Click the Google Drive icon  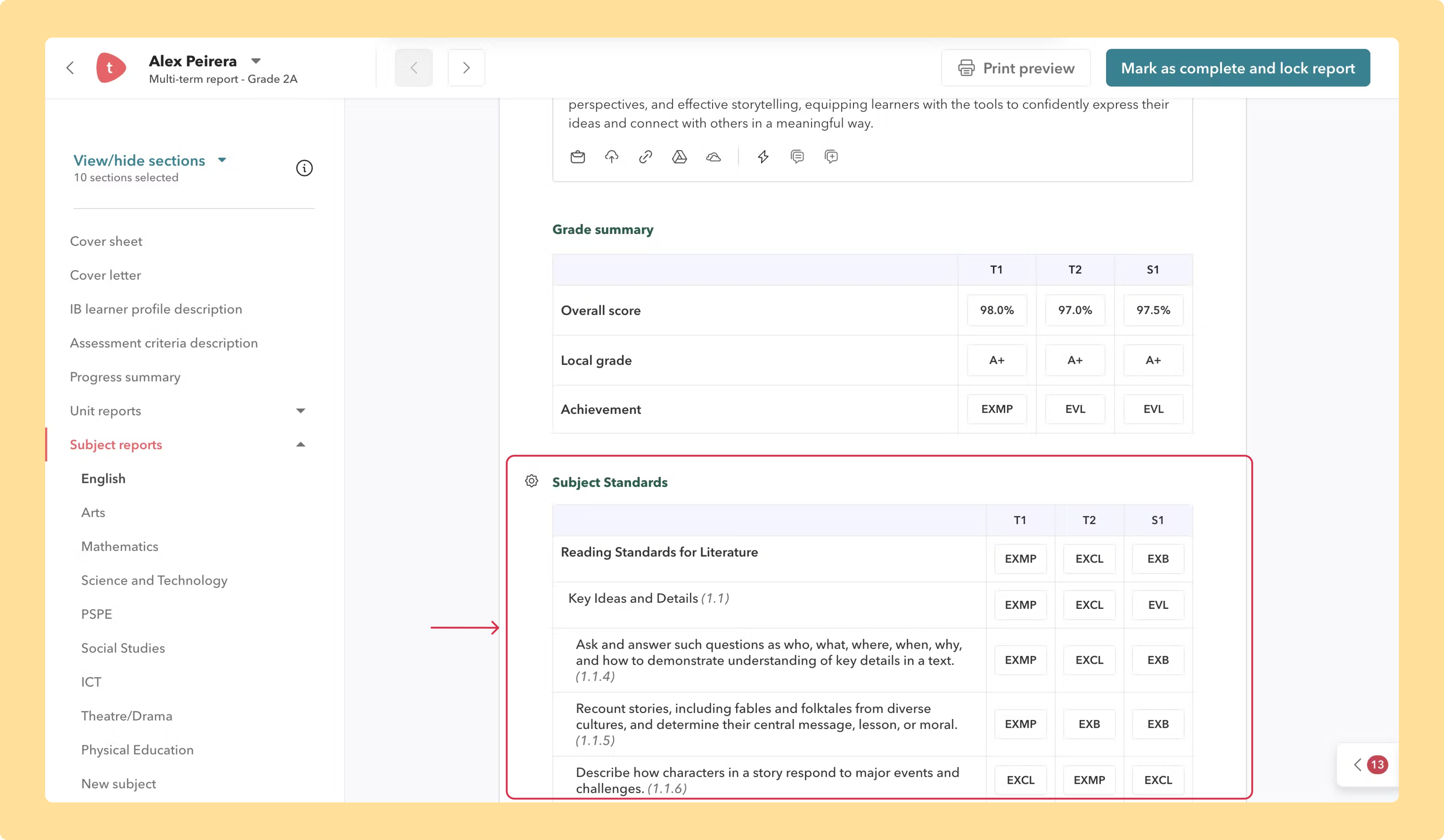click(x=680, y=157)
